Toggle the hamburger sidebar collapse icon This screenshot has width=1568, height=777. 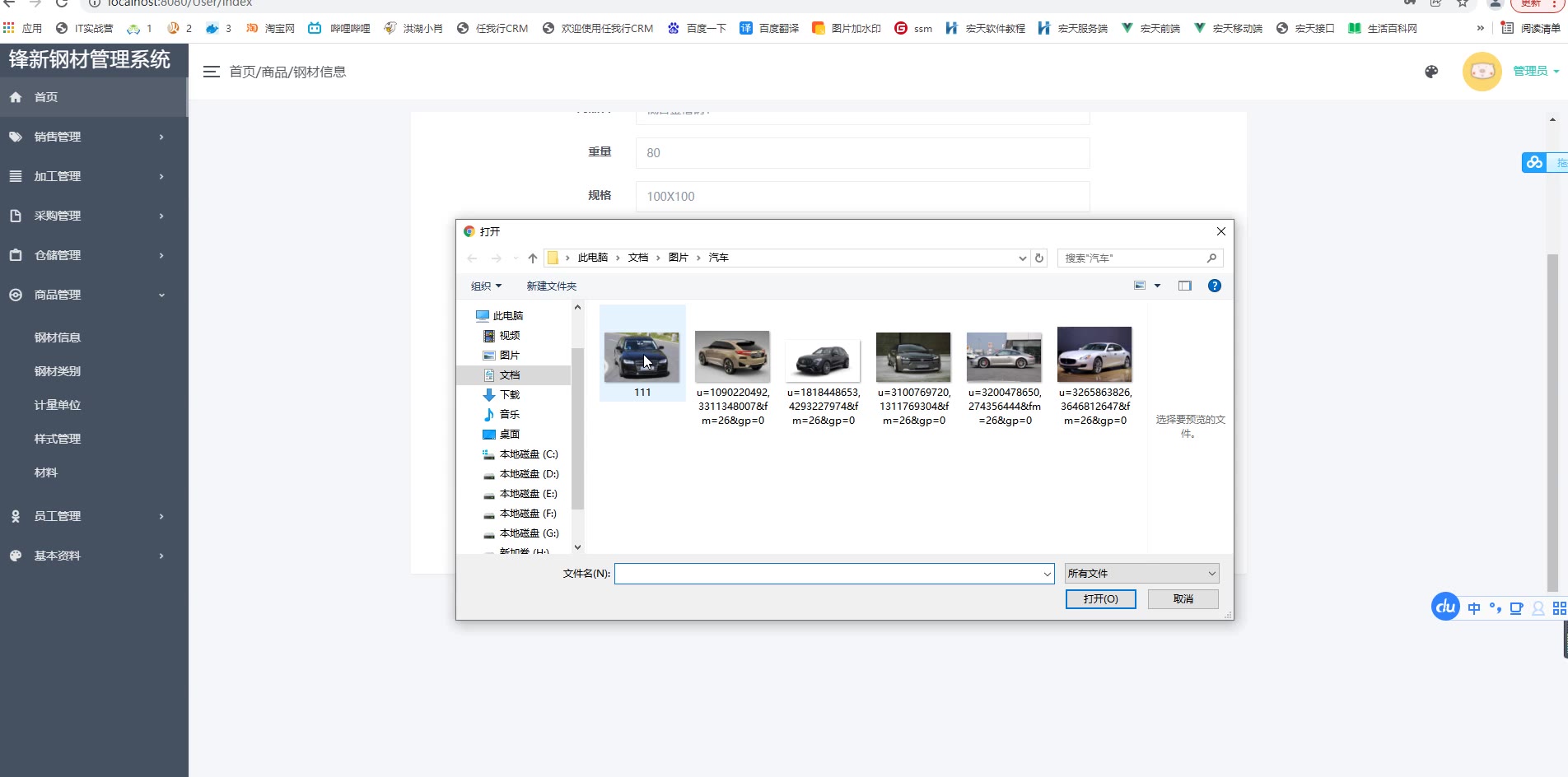pyautogui.click(x=212, y=72)
